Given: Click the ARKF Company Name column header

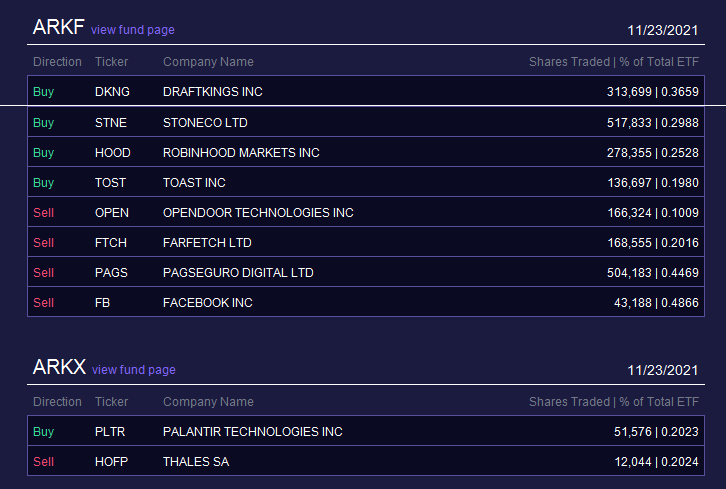Looking at the screenshot, I should pyautogui.click(x=208, y=62).
